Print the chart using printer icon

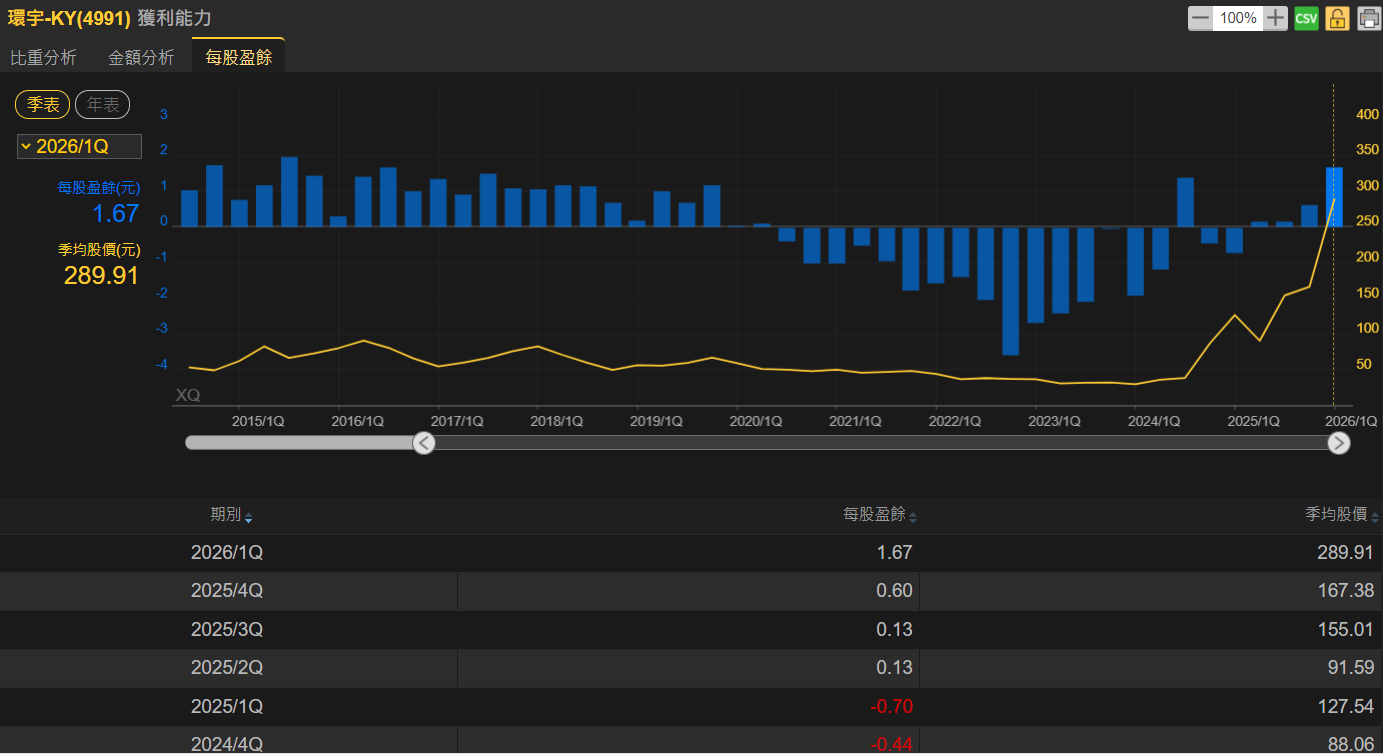(1369, 18)
